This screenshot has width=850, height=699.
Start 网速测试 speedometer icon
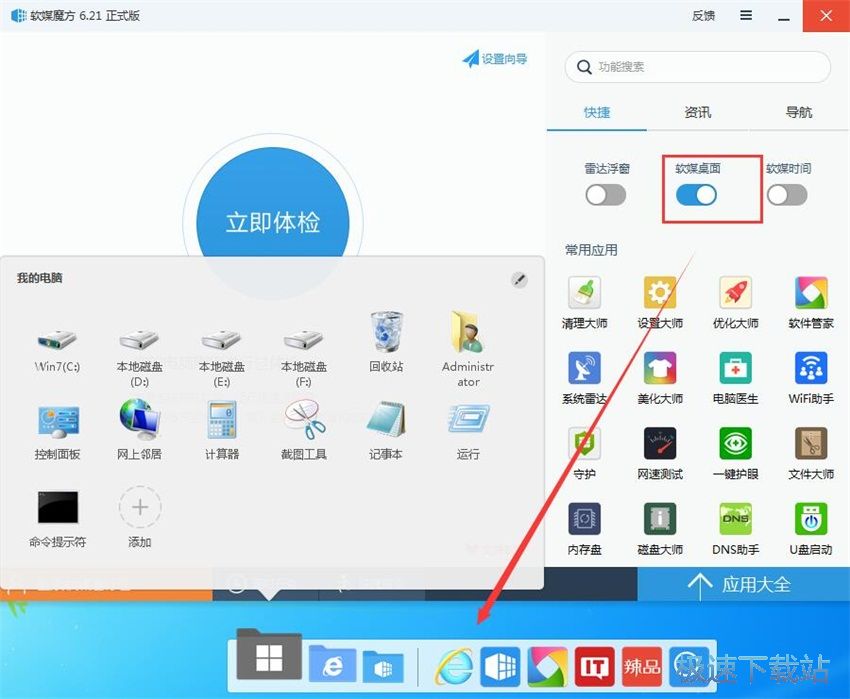[x=660, y=444]
